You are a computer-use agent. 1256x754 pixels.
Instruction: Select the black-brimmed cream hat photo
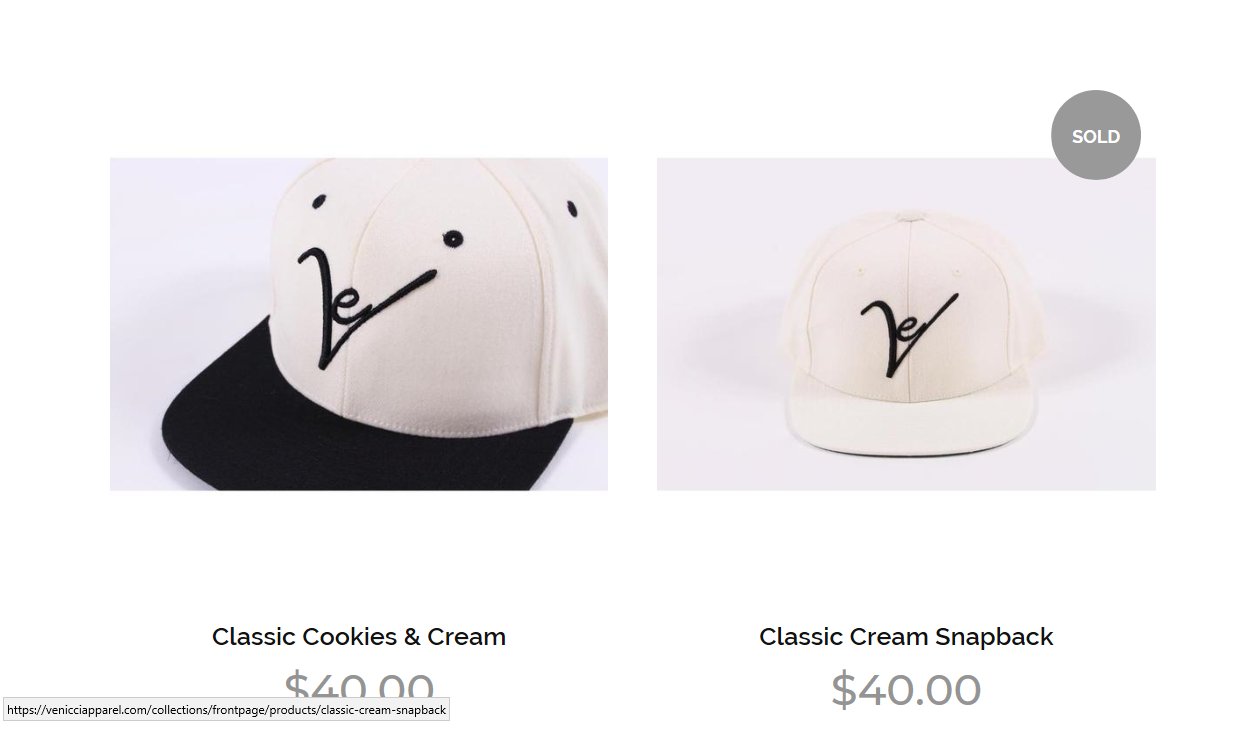(x=359, y=324)
